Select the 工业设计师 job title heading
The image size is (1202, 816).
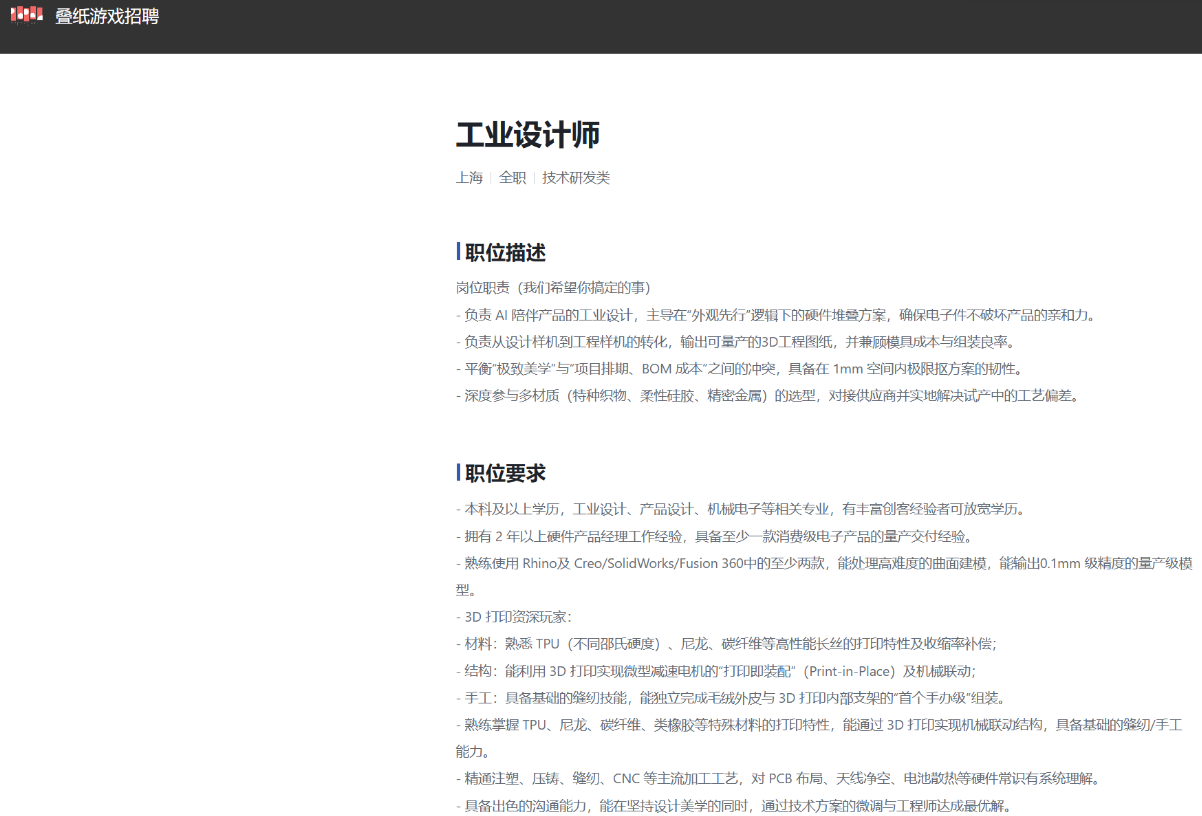tap(528, 136)
